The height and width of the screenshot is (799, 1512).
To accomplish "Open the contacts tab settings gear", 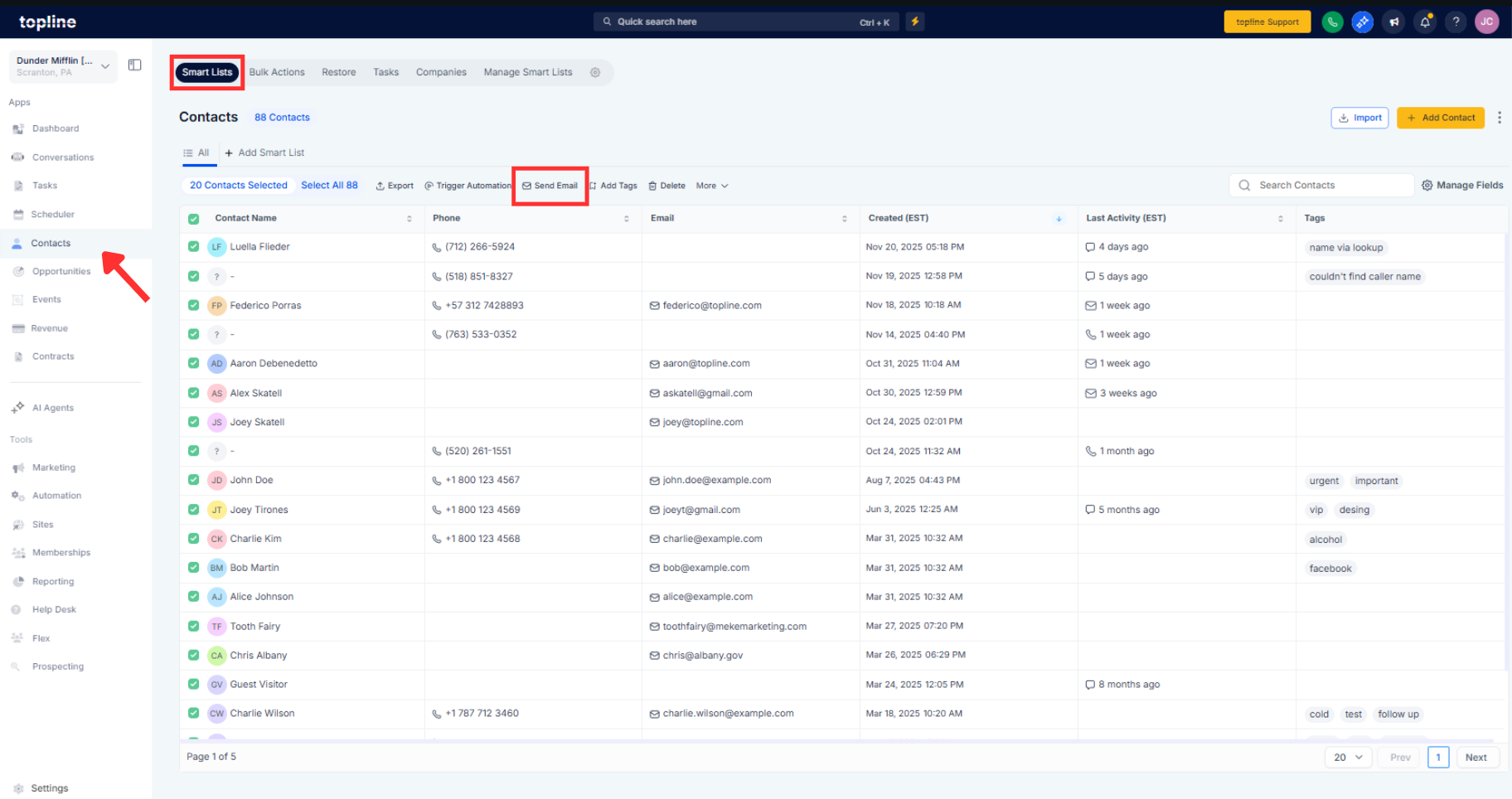I will (595, 72).
